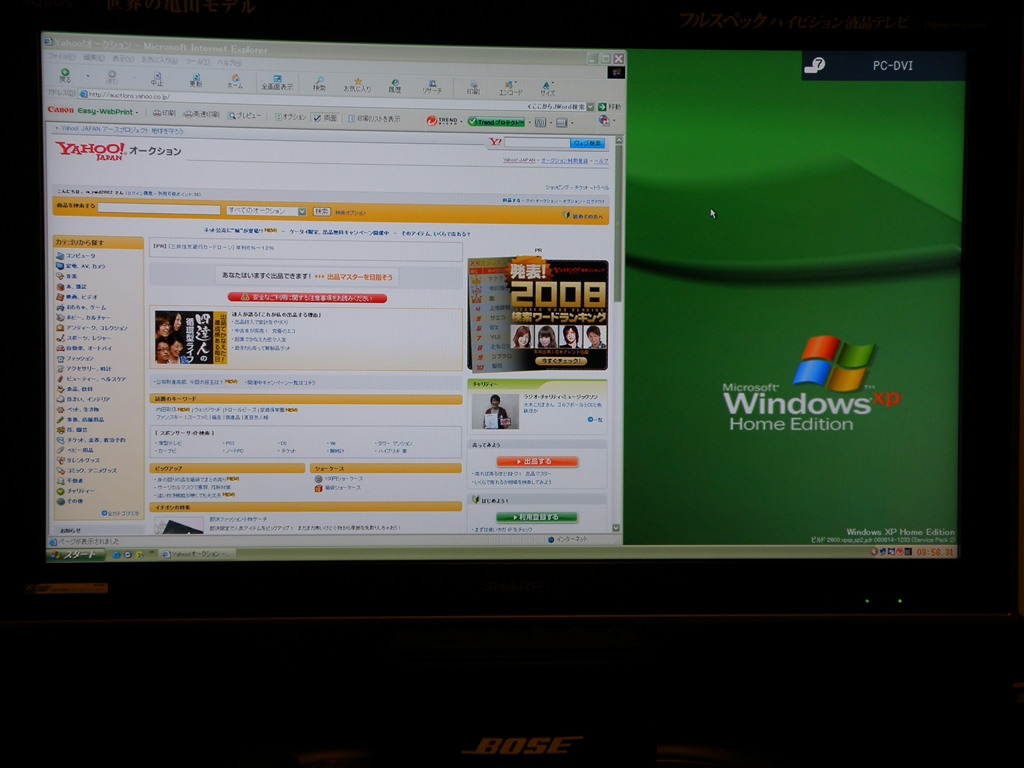Open the Tools (ツール) menu
Image resolution: width=1024 pixels, height=768 pixels.
click(x=198, y=61)
